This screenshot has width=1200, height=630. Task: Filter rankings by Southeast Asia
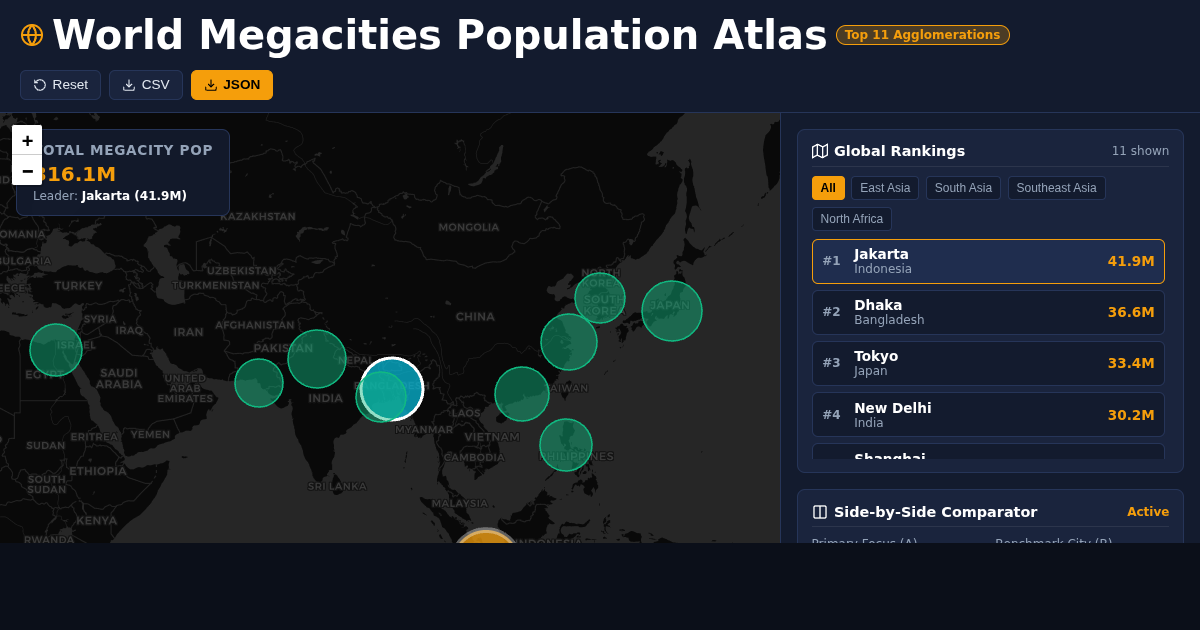tap(1056, 188)
